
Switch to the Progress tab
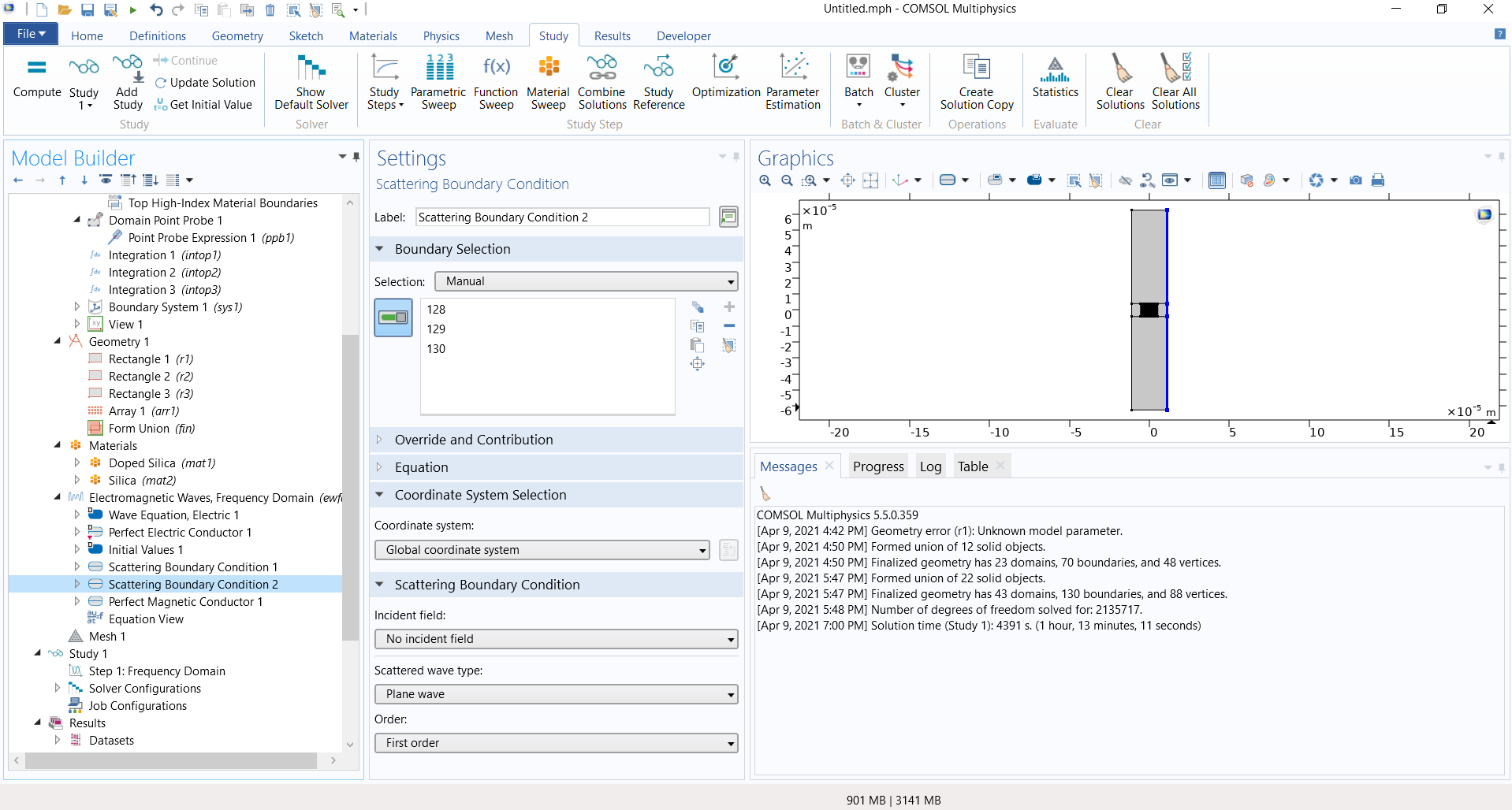click(878, 466)
